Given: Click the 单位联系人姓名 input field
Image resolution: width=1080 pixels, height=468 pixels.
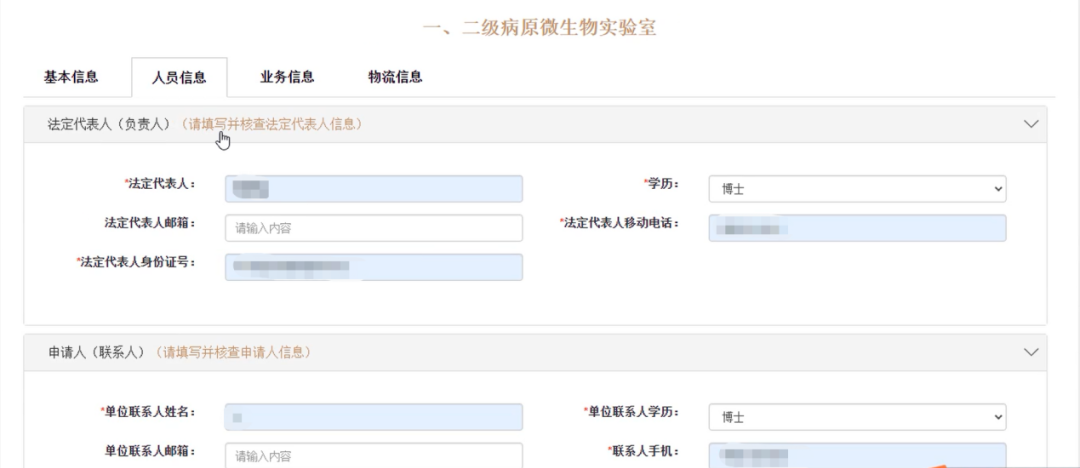Looking at the screenshot, I should 373,416.
